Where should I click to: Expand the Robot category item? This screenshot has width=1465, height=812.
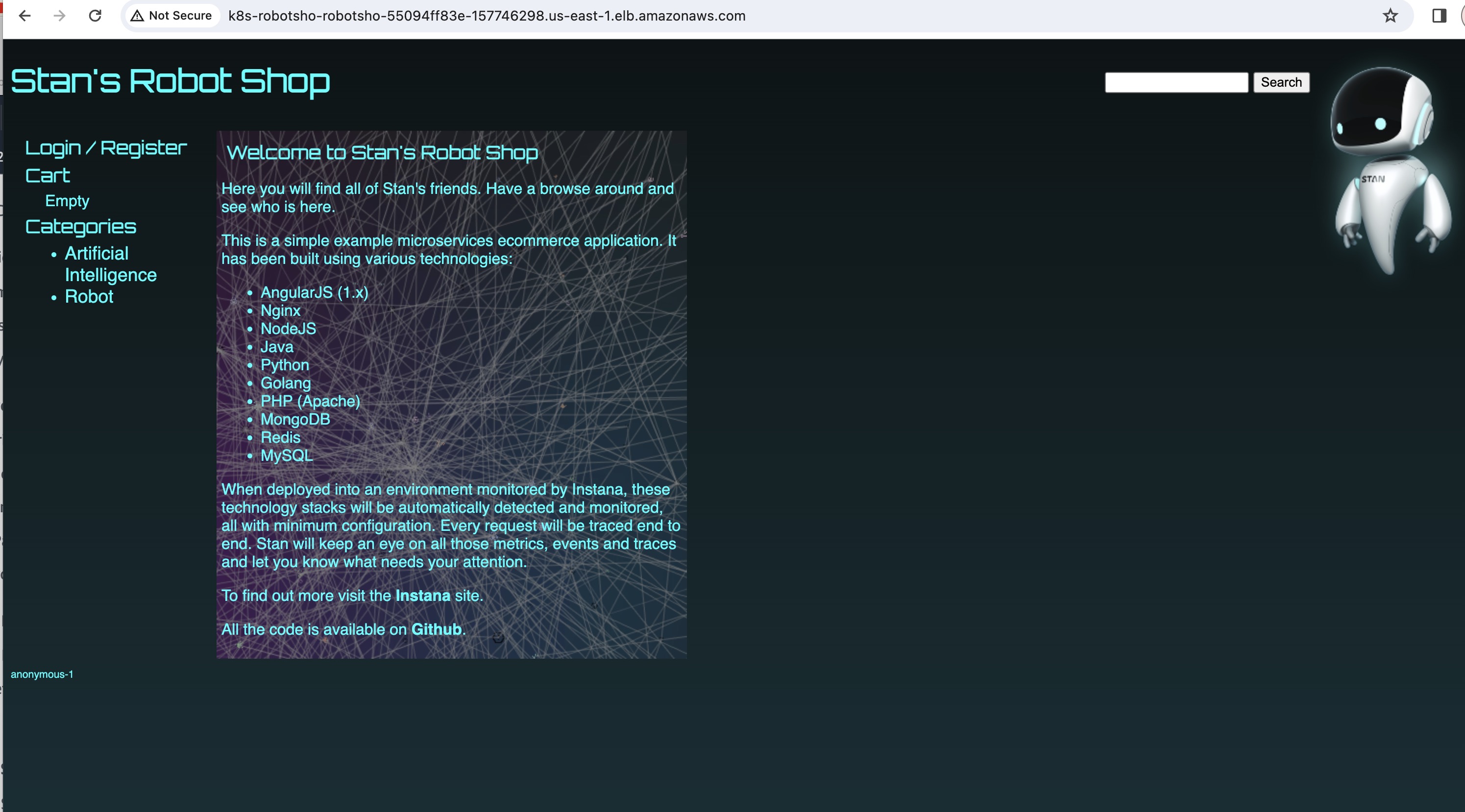(x=89, y=295)
